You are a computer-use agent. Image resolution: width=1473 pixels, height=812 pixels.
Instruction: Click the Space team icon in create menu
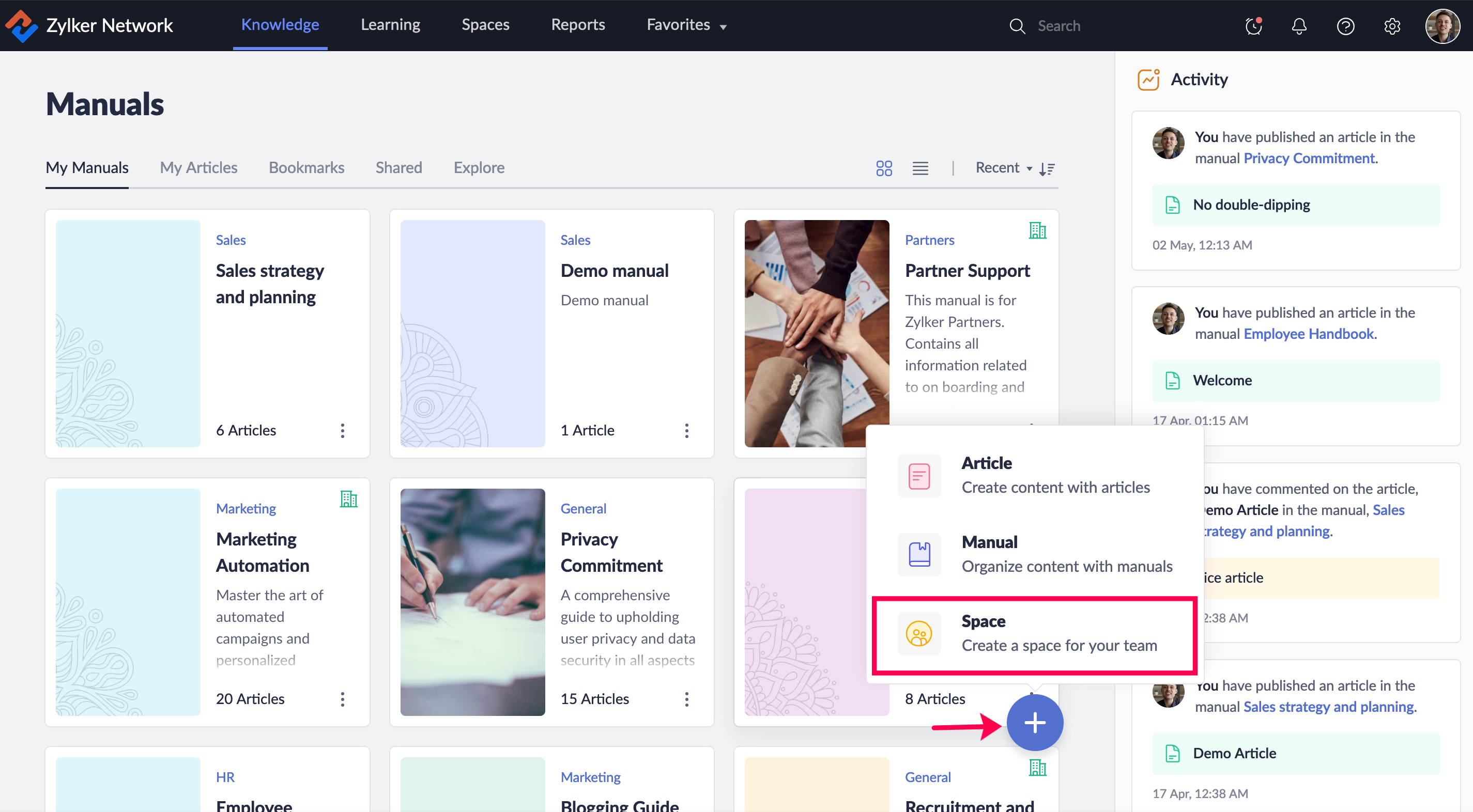coord(919,634)
